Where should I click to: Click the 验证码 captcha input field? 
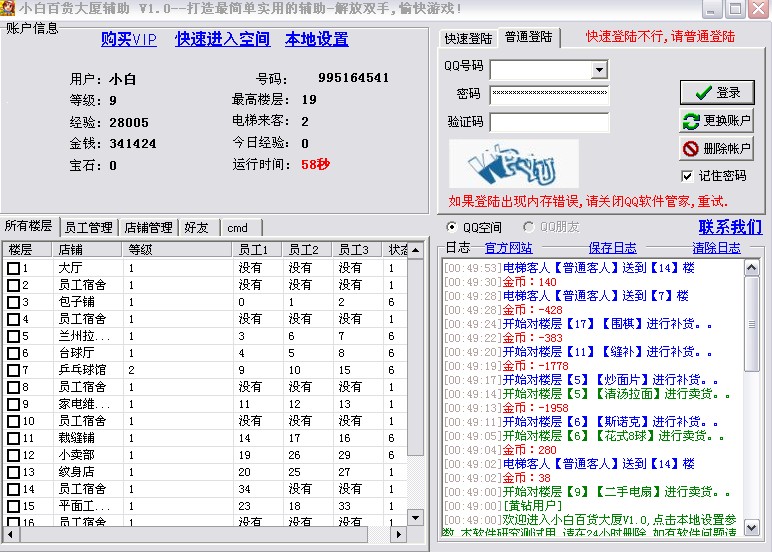[549, 122]
